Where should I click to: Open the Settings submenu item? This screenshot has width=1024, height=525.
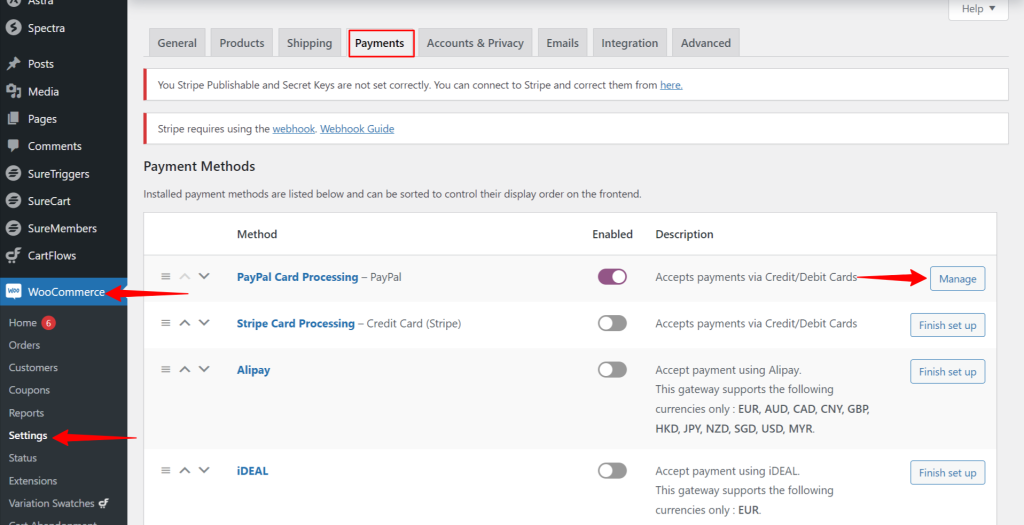pyautogui.click(x=28, y=435)
